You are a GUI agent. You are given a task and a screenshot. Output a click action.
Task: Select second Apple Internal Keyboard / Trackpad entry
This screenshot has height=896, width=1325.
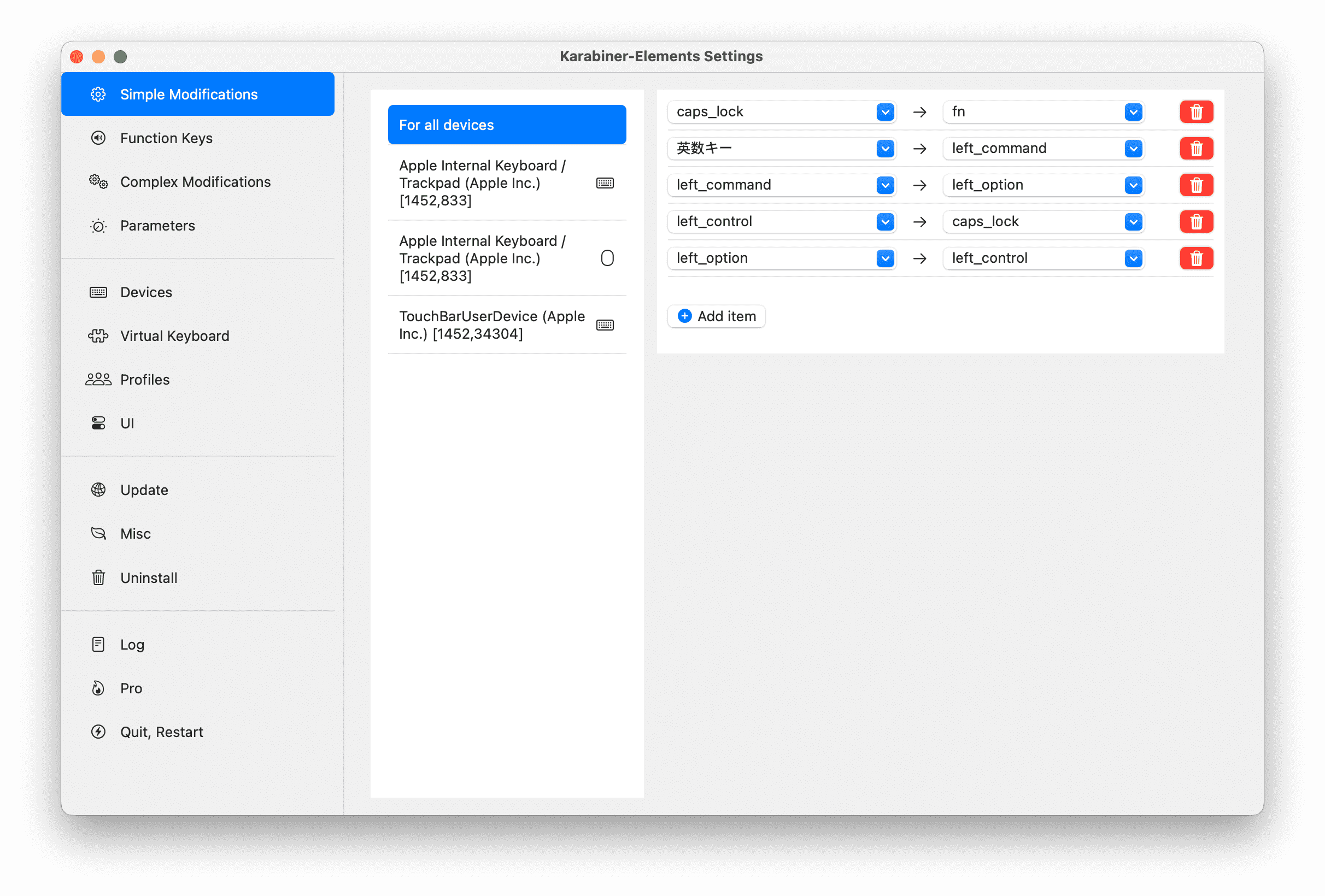[507, 258]
